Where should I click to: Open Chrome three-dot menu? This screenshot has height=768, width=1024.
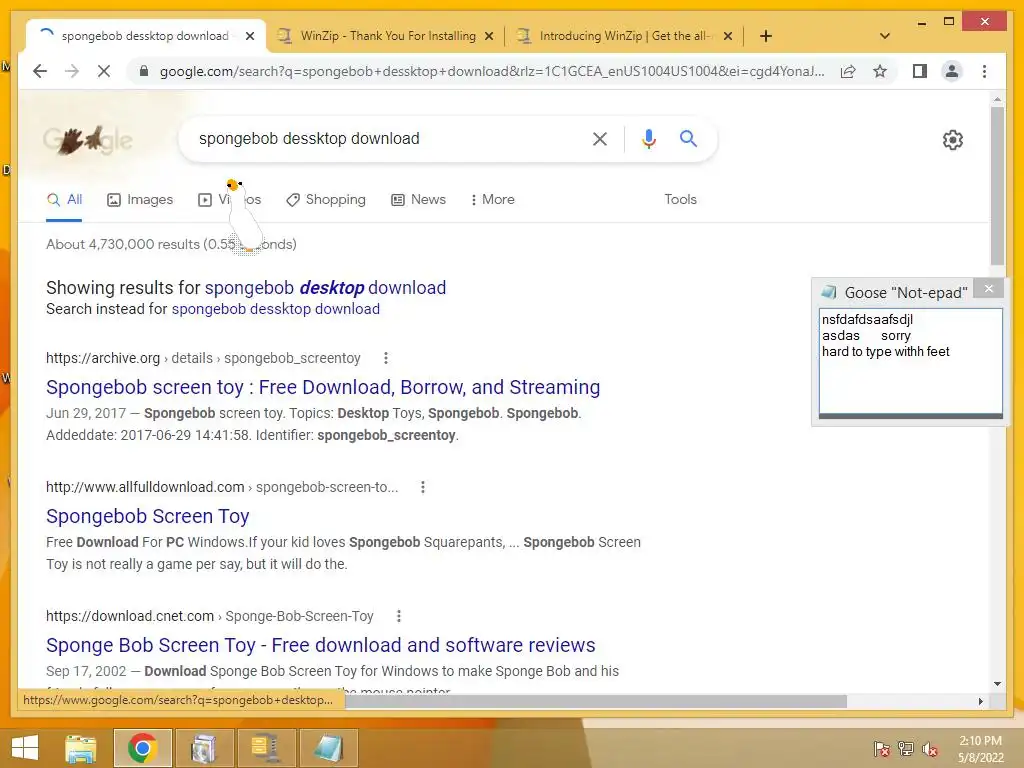coord(984,71)
